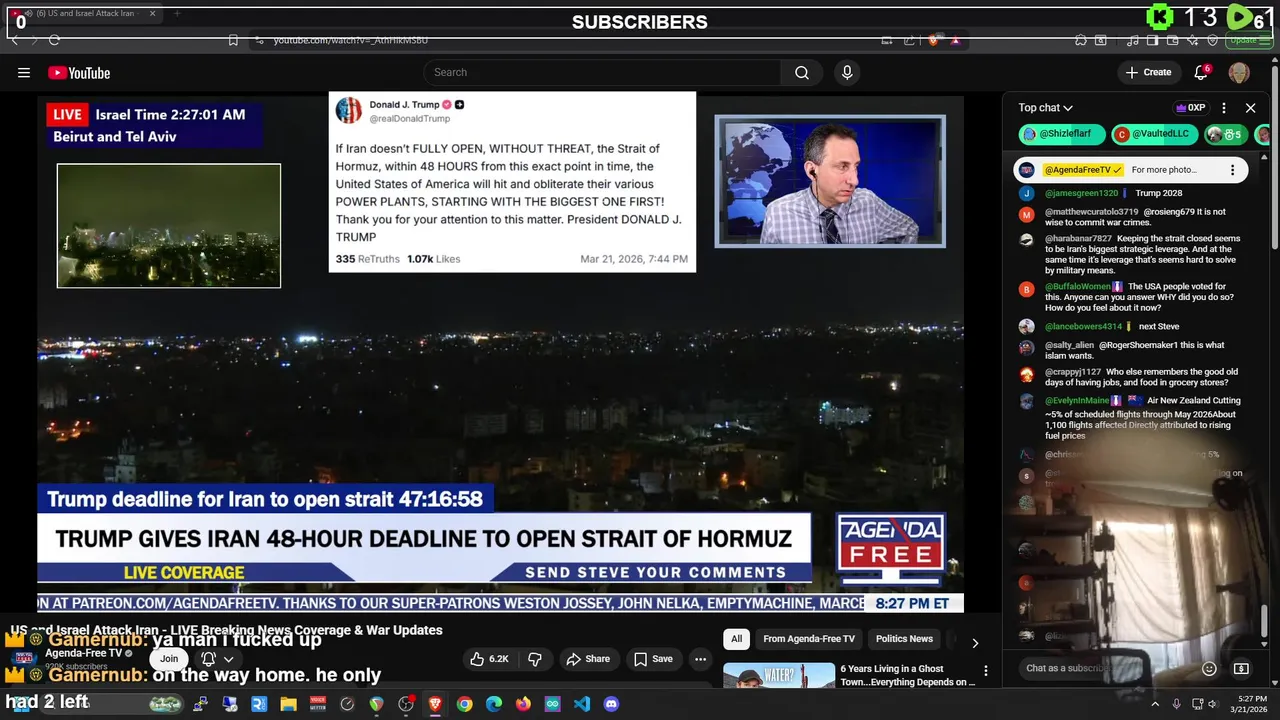Click the live video player area

click(x=500, y=354)
